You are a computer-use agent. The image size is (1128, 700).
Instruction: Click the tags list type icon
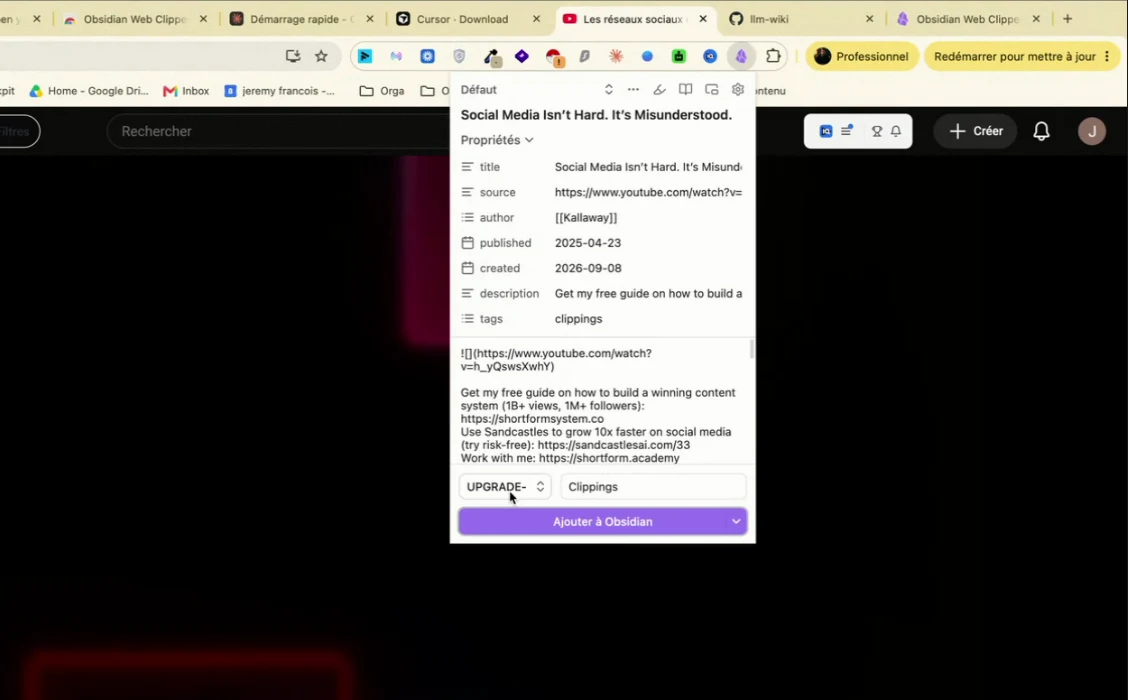click(468, 319)
